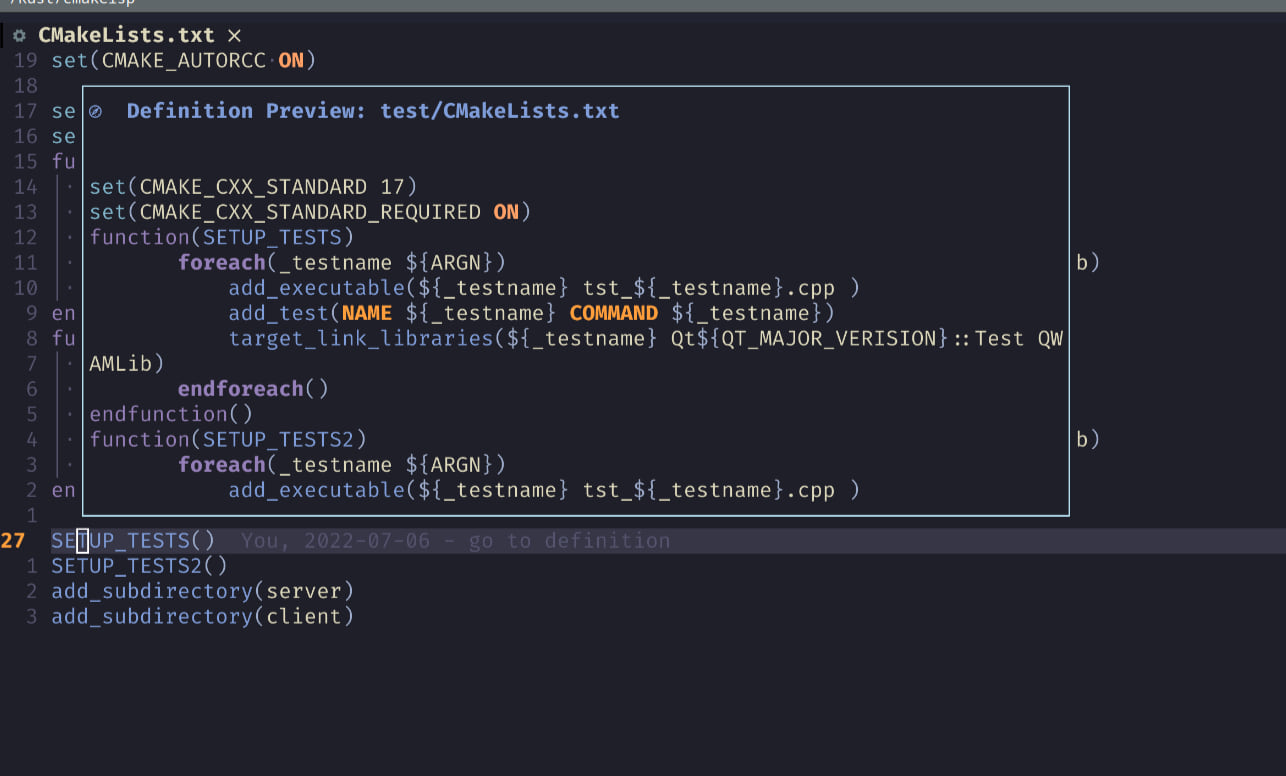The width and height of the screenshot is (1286, 776).
Task: Click the add_subdirectory(server) line
Action: click(203, 591)
